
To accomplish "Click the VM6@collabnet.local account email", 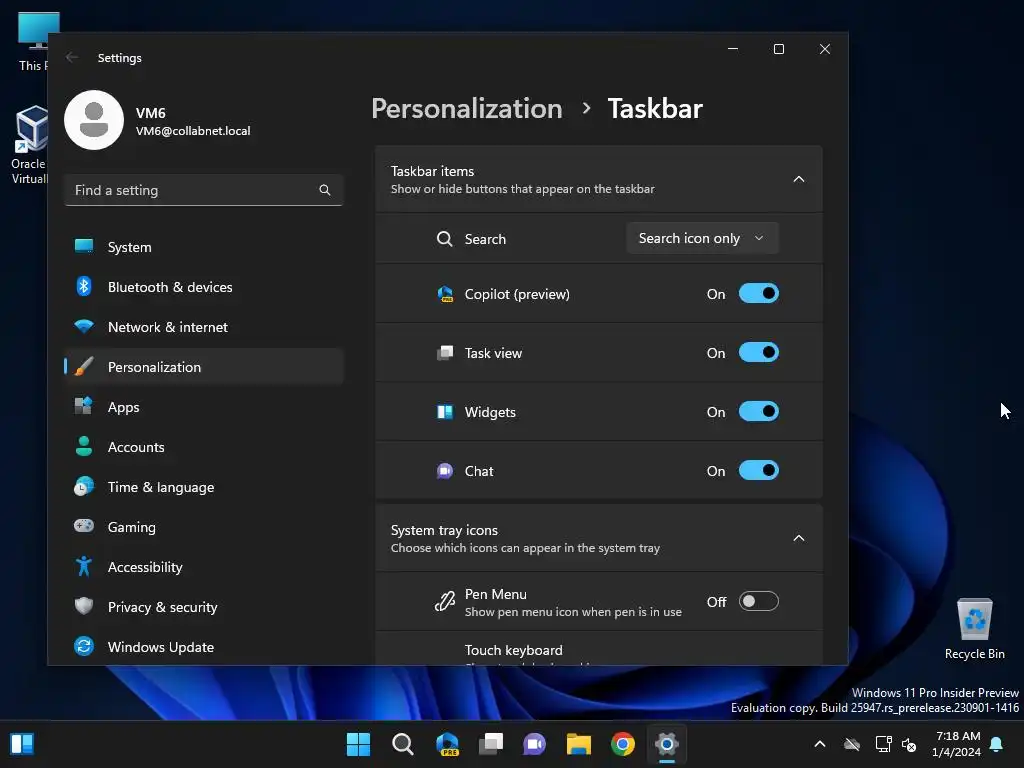I will pyautogui.click(x=193, y=131).
